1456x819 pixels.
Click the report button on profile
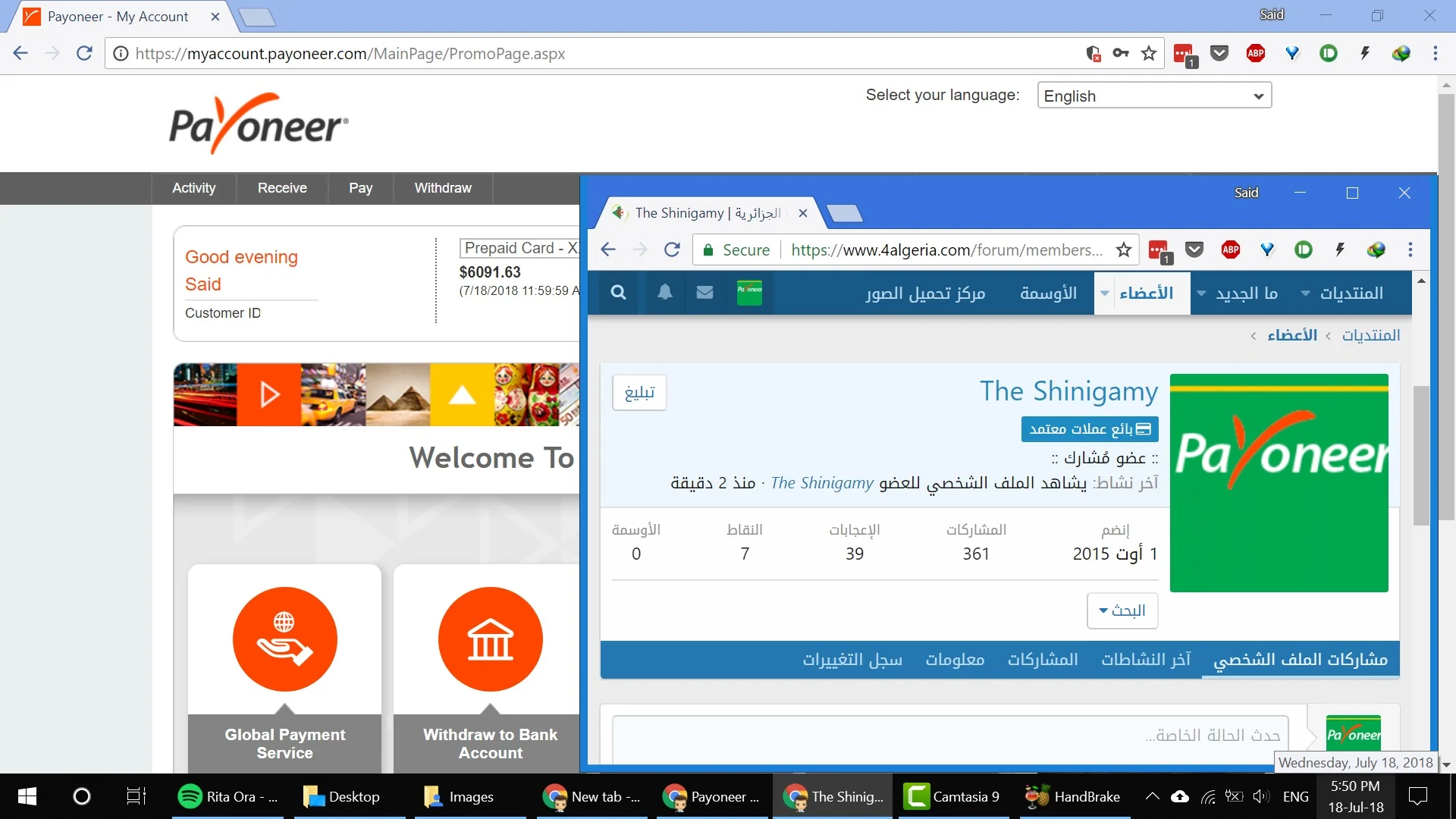[x=639, y=392]
